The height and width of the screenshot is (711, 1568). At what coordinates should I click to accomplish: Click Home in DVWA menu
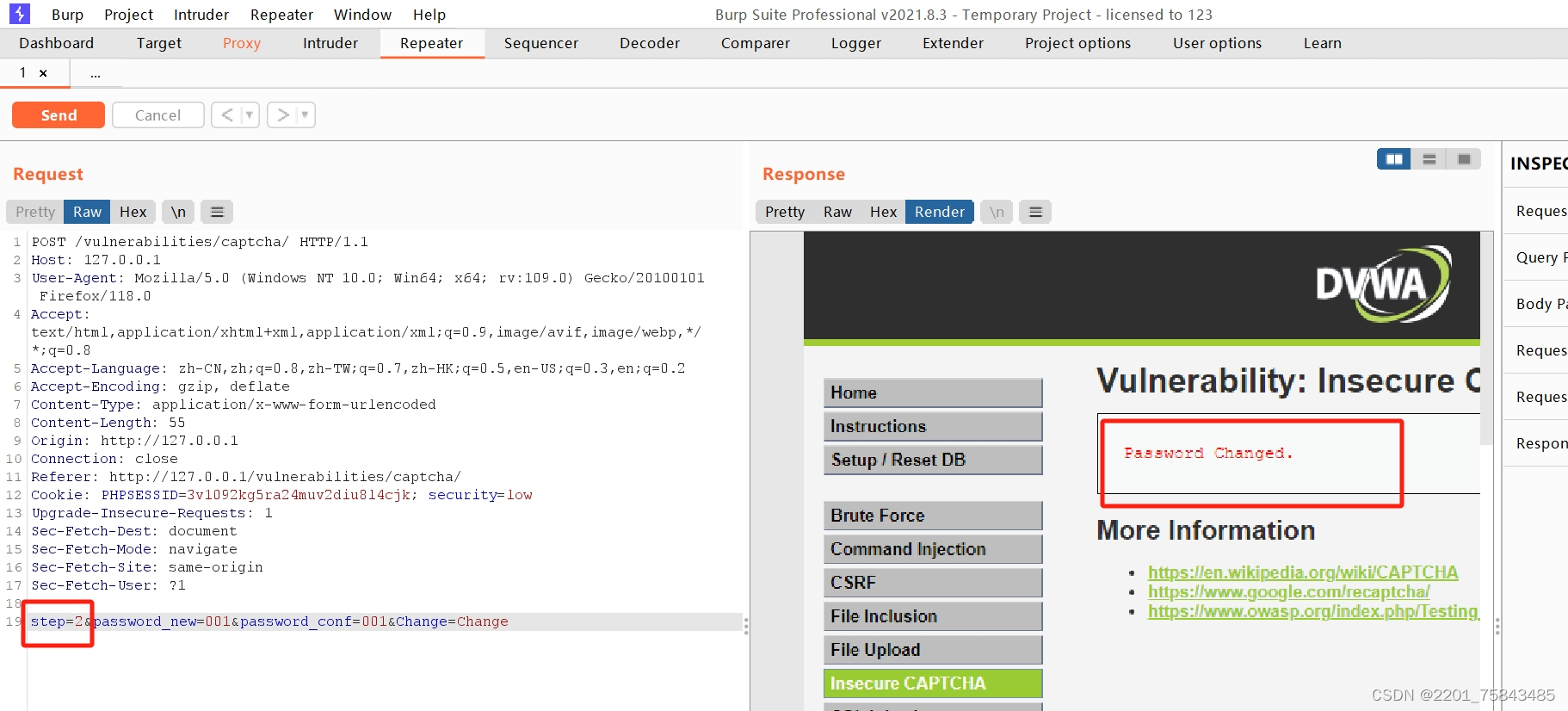[933, 393]
